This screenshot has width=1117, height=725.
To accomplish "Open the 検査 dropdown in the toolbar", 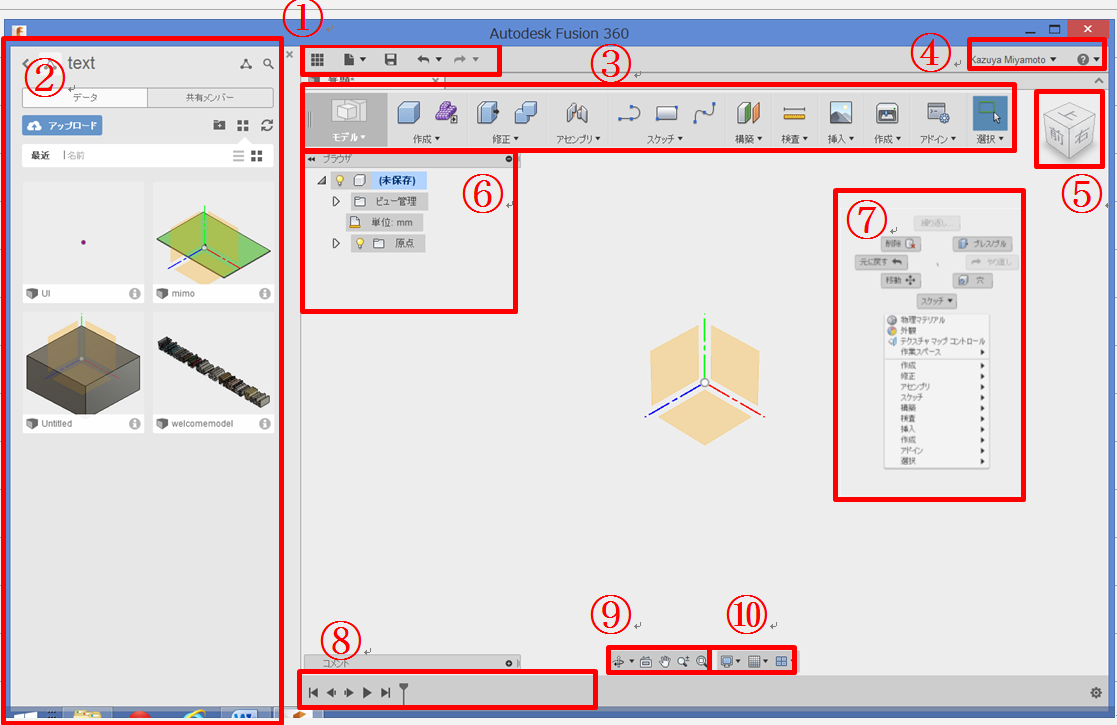I will click(x=794, y=139).
